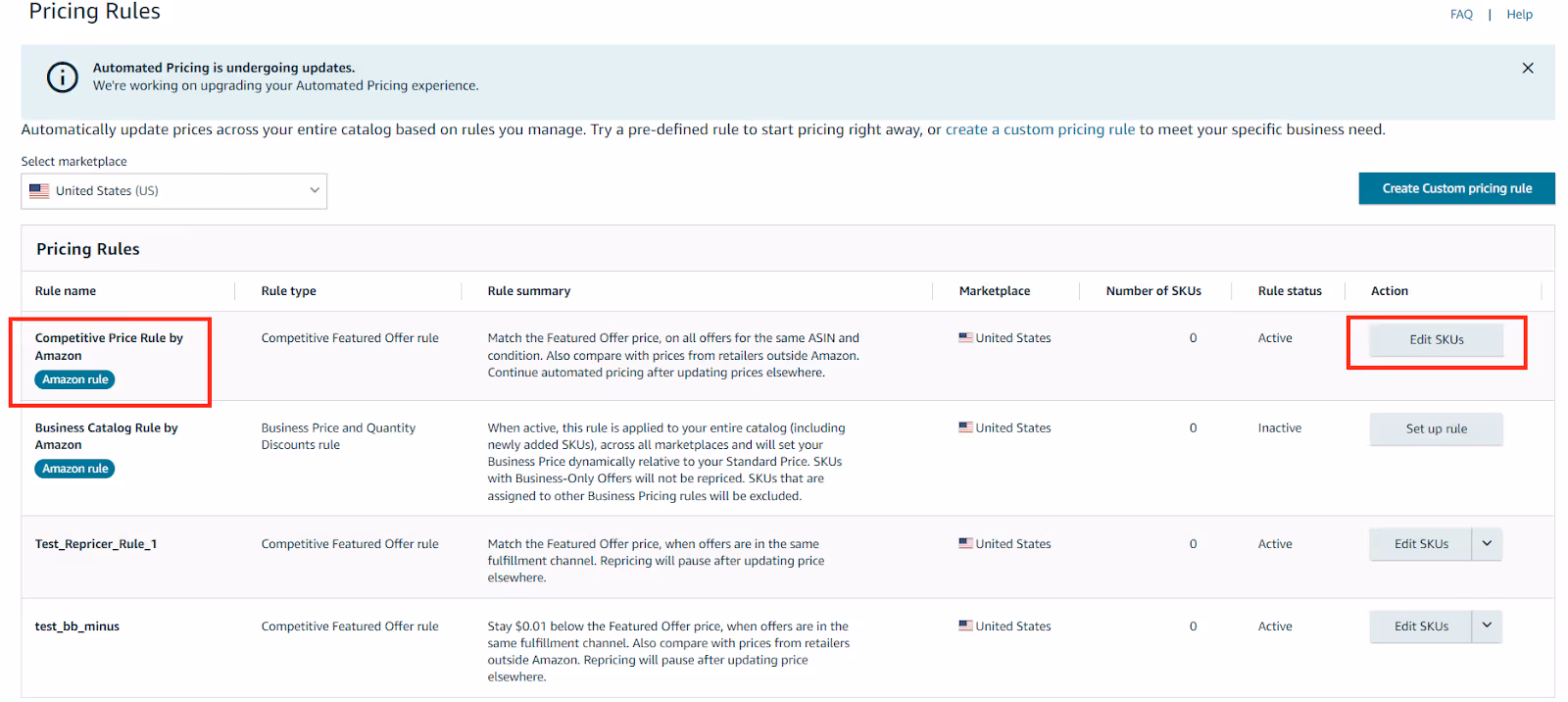
Task: Click the info icon in the update banner
Action: point(62,76)
